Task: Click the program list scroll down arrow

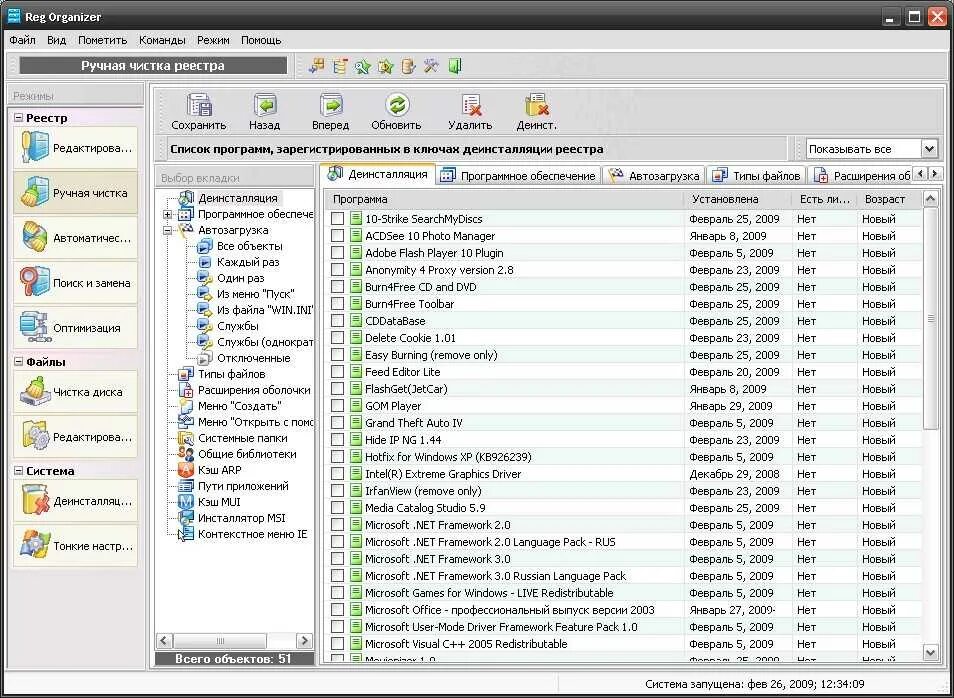Action: [930, 653]
